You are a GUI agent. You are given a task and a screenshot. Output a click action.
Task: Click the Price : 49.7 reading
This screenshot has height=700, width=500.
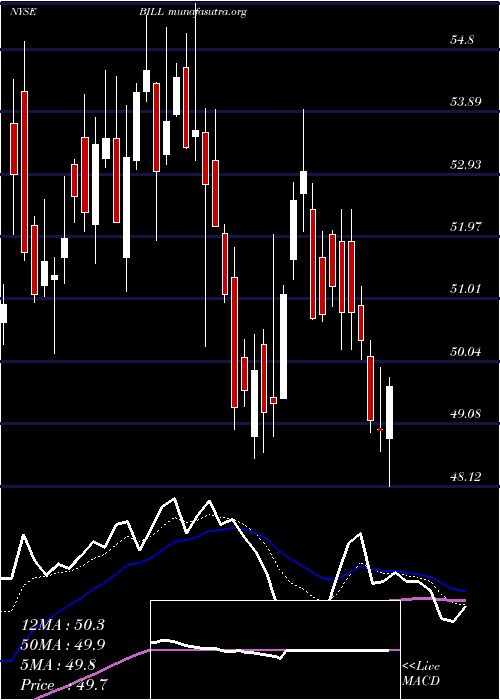click(64, 684)
